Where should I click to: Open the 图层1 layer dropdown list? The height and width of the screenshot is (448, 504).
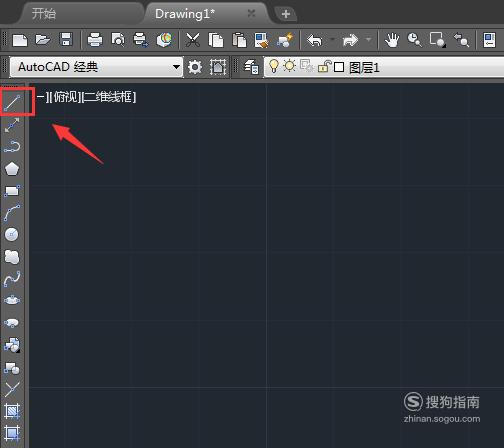pyautogui.click(x=384, y=67)
